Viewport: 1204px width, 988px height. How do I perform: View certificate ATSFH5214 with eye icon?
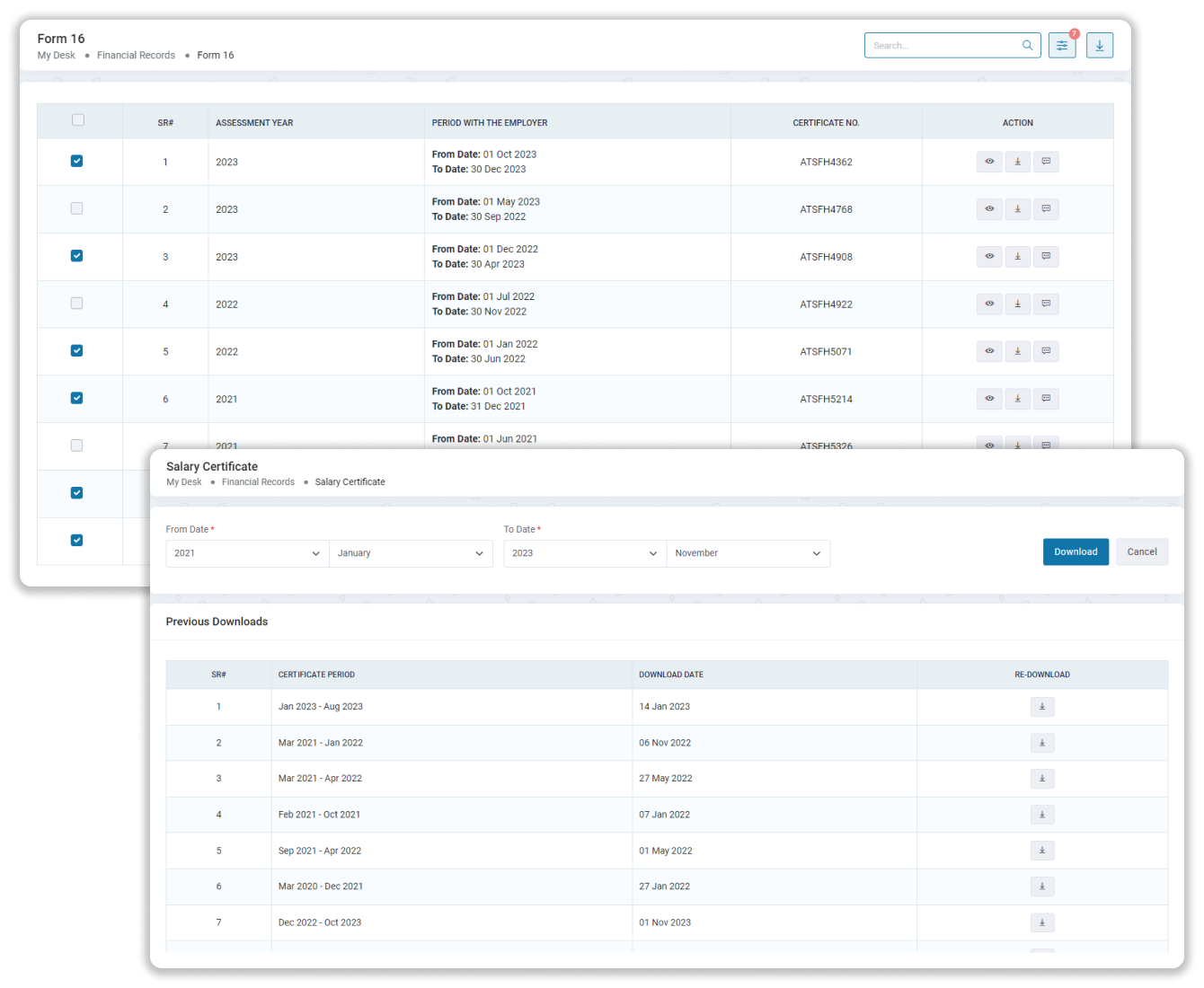coord(989,399)
